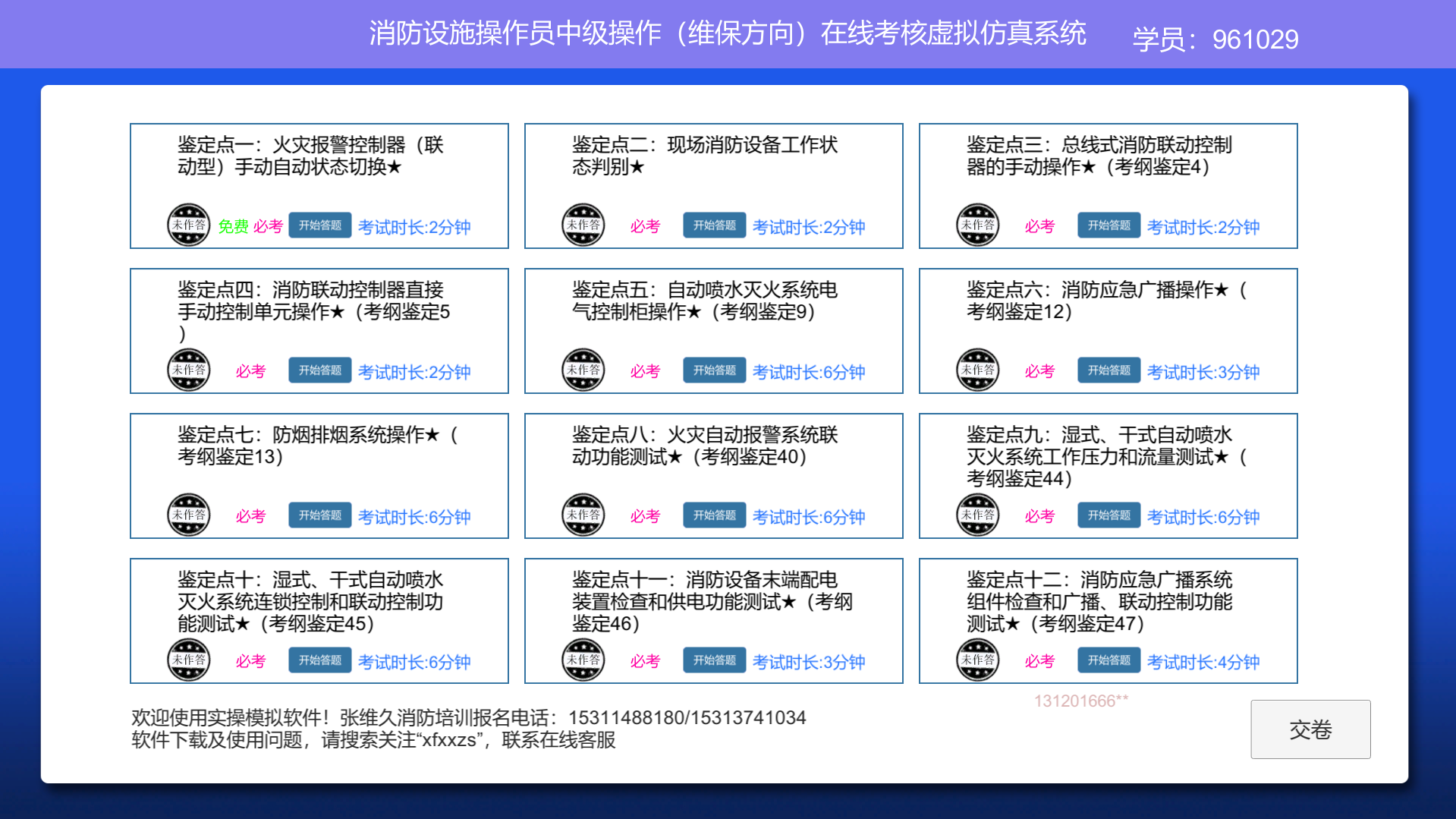This screenshot has width=1456, height=819.
Task: Click the 未作答 stamp icon for 鉴定点九
Action: click(x=977, y=515)
